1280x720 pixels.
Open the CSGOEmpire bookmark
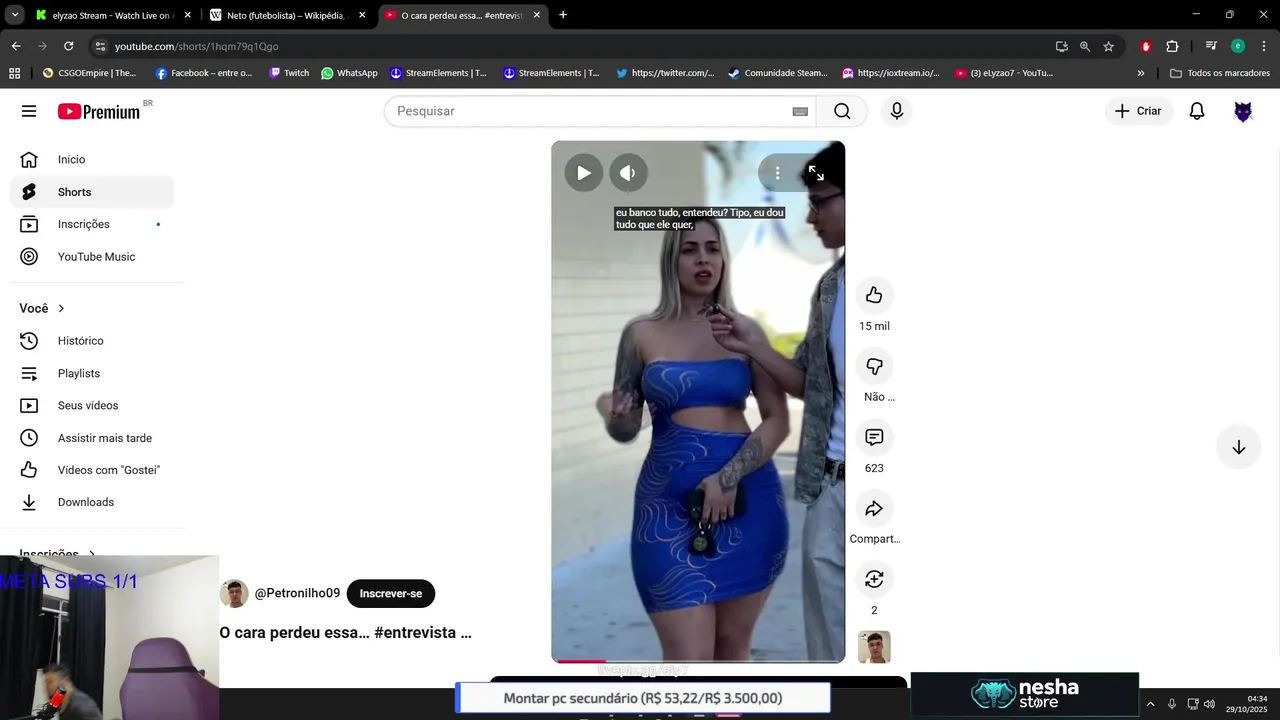click(x=89, y=73)
